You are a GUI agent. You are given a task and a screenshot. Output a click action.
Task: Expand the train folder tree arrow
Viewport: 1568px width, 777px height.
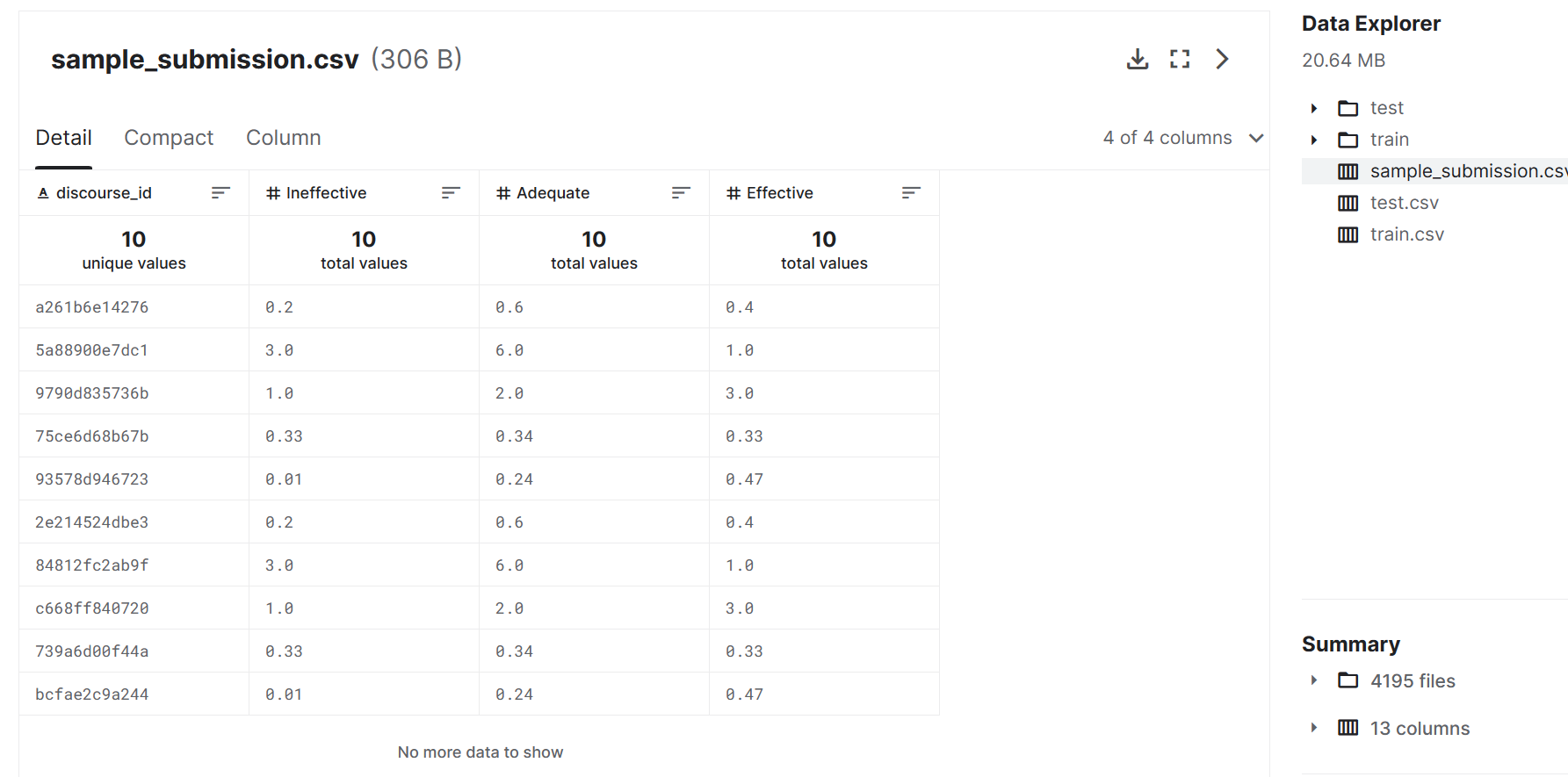(1314, 140)
